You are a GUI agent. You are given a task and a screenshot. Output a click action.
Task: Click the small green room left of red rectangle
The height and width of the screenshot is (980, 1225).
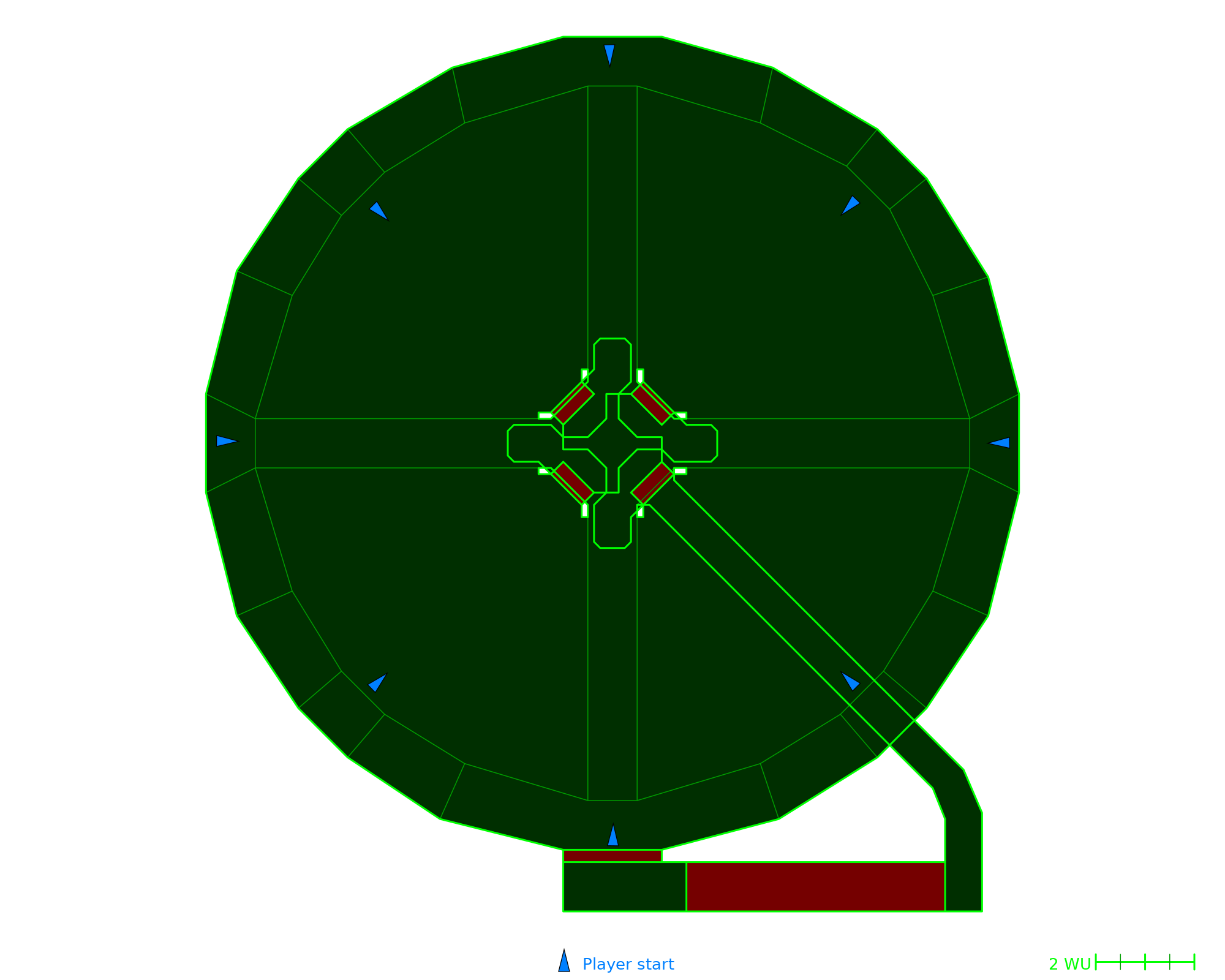pos(624,886)
